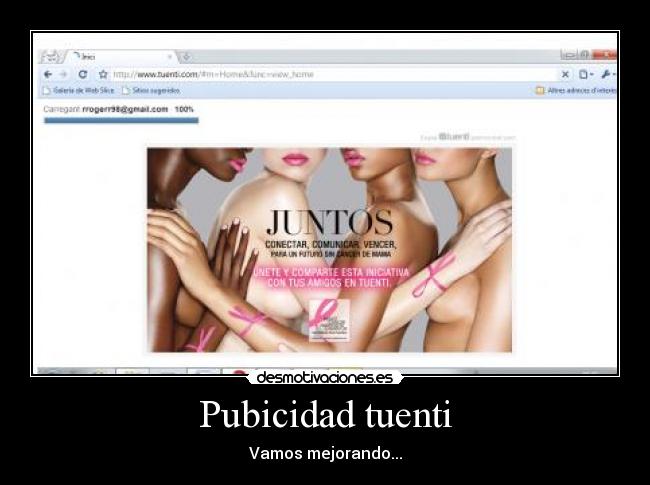
Task: Click the desmotivaciones.es label
Action: pyautogui.click(x=325, y=378)
